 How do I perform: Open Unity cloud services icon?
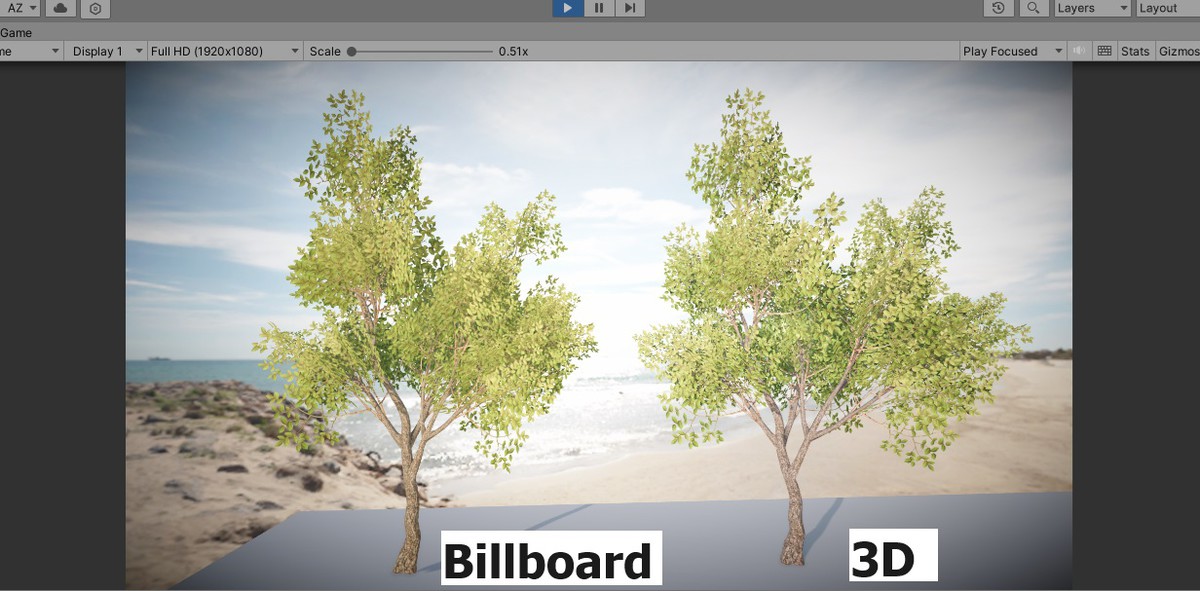pos(60,8)
